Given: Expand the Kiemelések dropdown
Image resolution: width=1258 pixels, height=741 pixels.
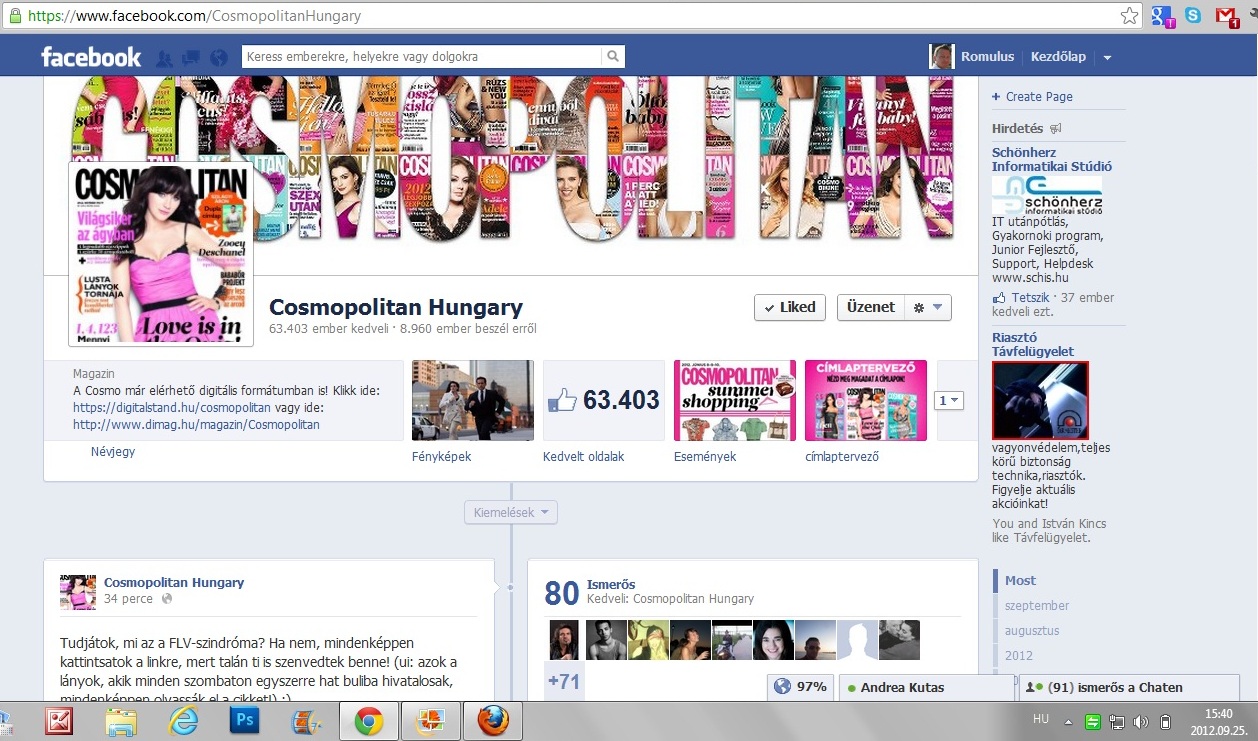Looking at the screenshot, I should (510, 513).
